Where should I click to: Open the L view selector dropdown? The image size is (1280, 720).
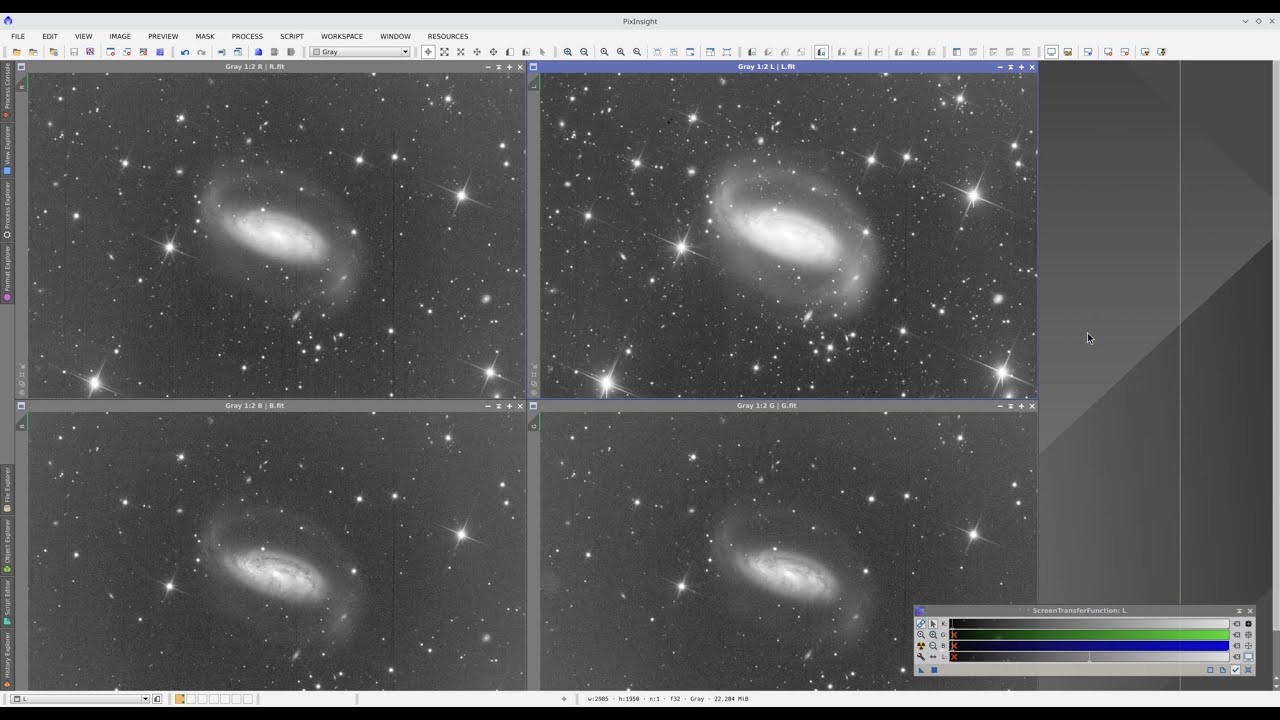coord(80,699)
